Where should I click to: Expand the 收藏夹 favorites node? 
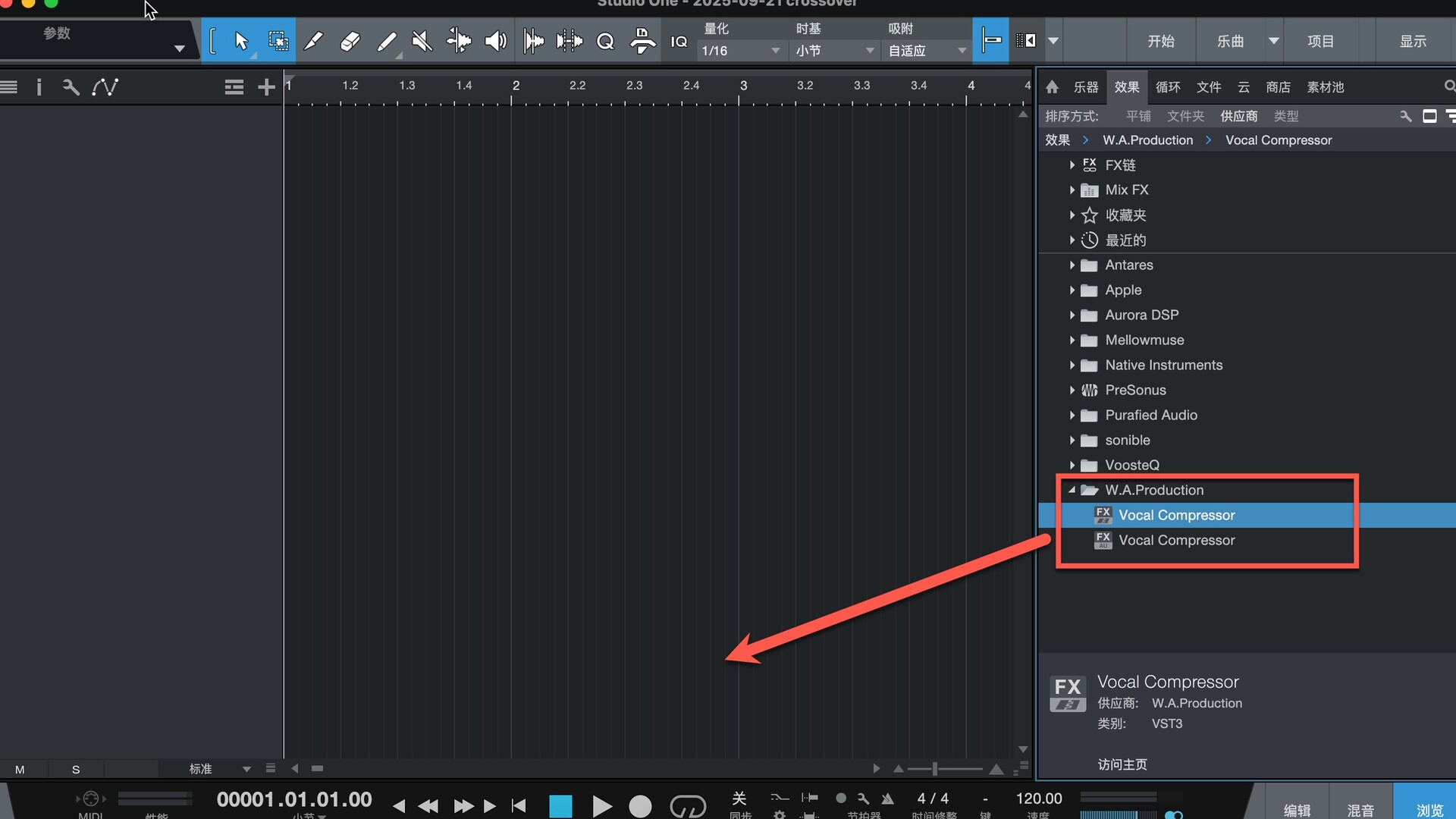click(1072, 215)
